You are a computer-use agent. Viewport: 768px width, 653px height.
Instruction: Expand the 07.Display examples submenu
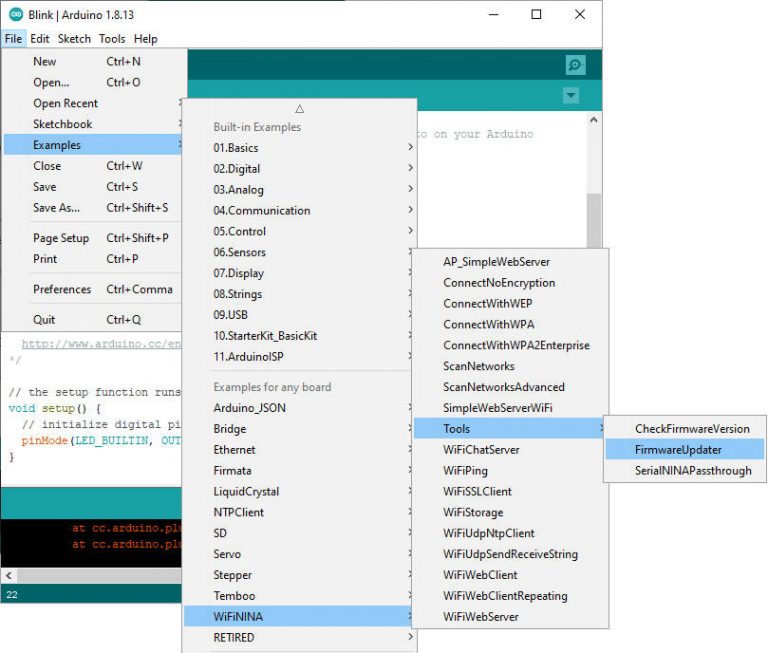pos(299,273)
